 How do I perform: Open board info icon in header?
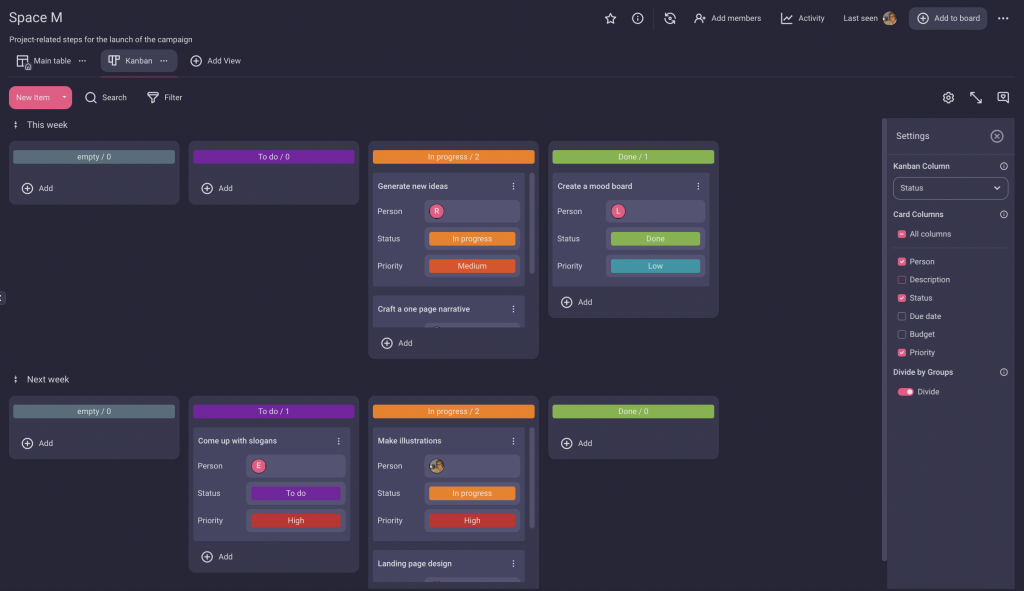(x=637, y=18)
